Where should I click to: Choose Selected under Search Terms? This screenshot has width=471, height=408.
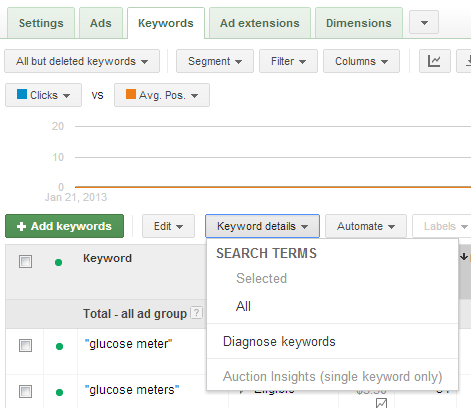(x=261, y=278)
